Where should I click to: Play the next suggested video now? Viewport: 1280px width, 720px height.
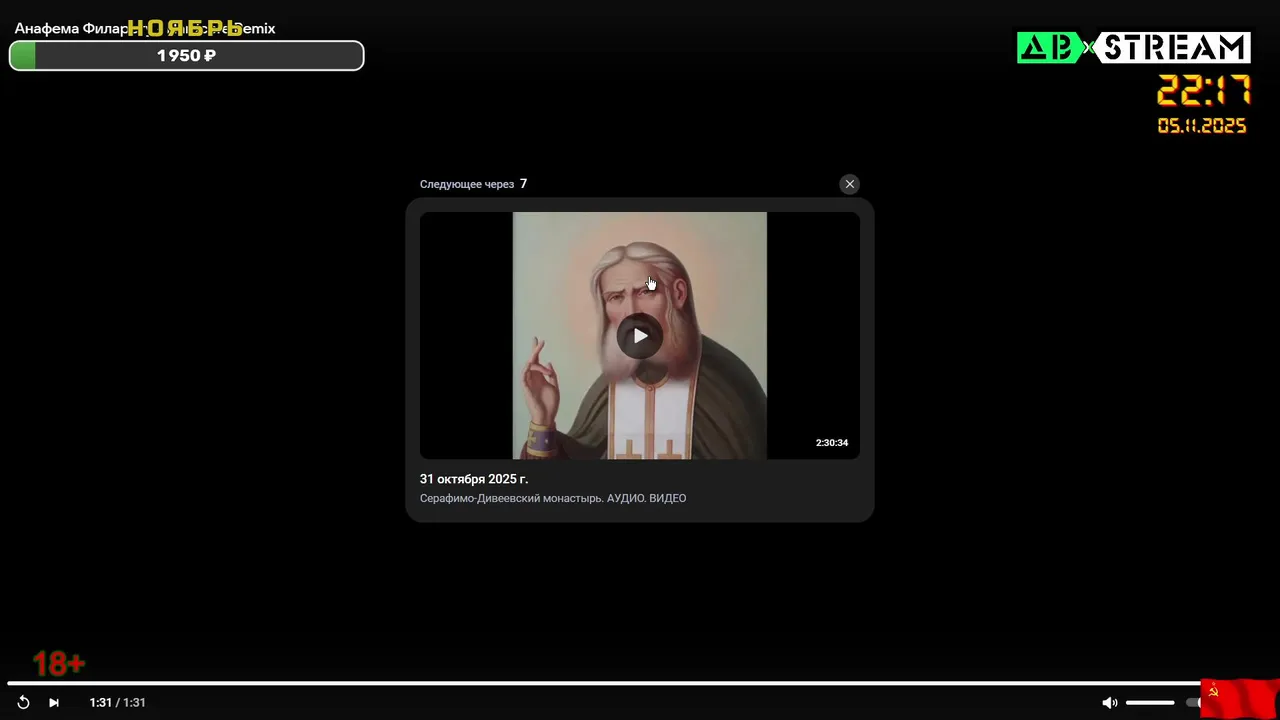pyautogui.click(x=640, y=336)
